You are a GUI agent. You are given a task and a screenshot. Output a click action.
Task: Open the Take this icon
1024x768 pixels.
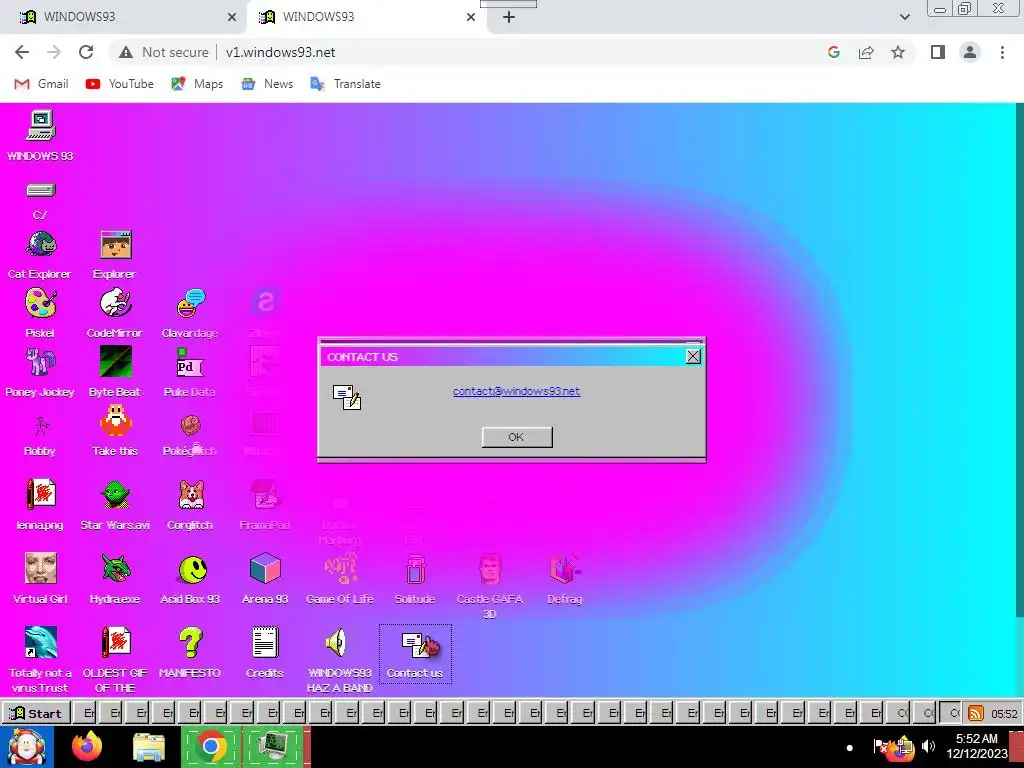[x=115, y=431]
